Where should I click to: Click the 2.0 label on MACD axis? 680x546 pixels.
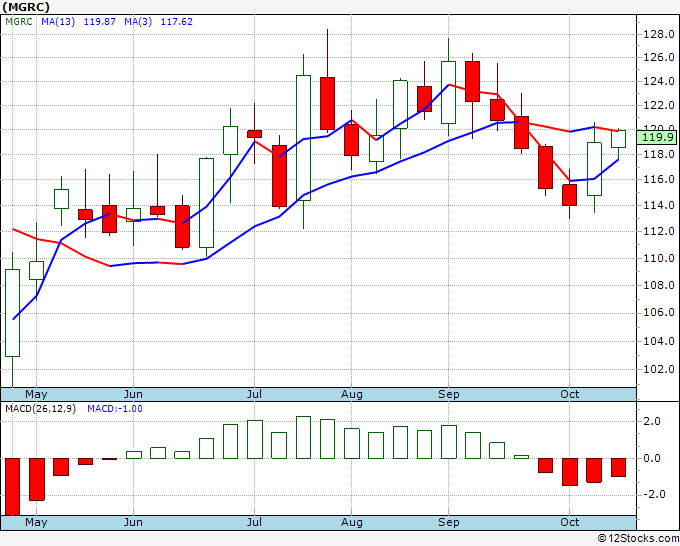click(x=652, y=421)
